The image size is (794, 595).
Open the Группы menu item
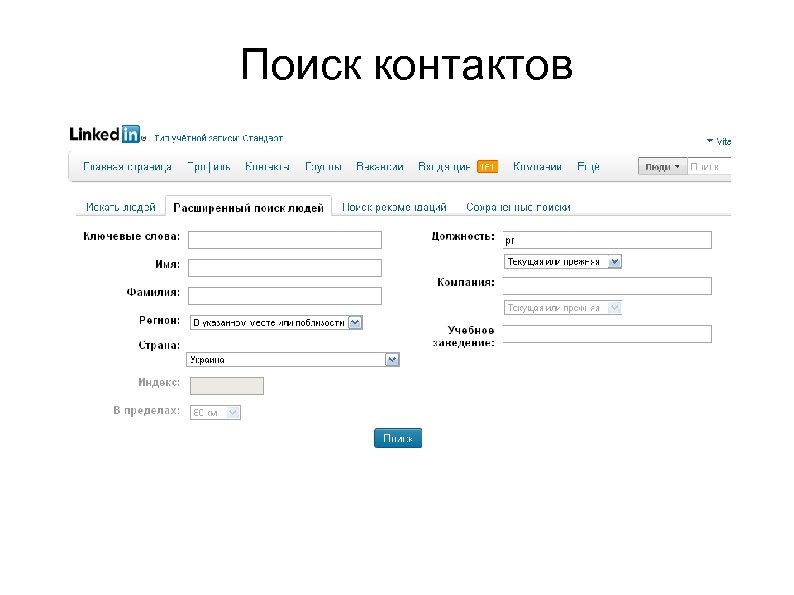[x=323, y=167]
